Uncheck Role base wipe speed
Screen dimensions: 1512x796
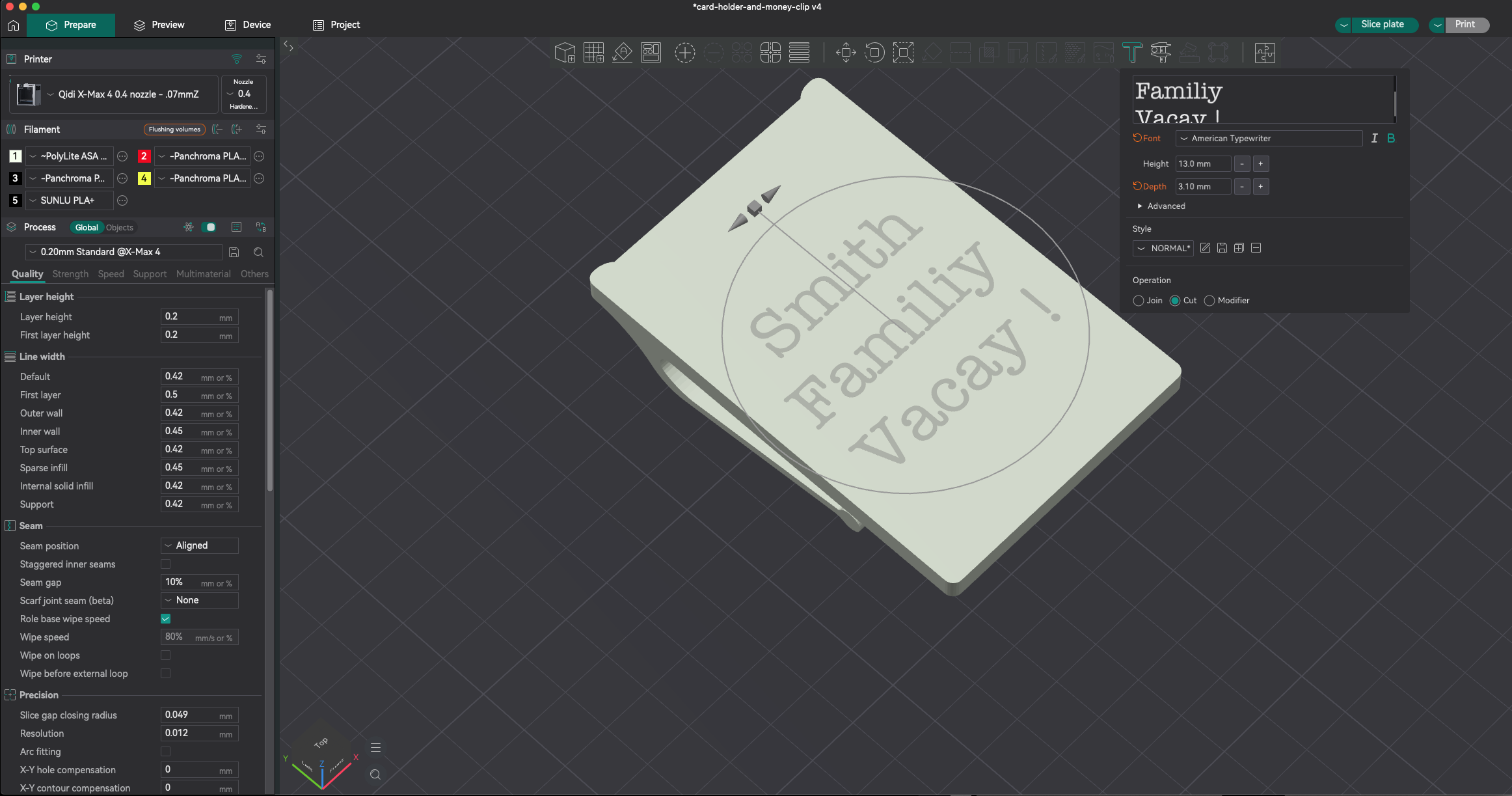point(165,619)
